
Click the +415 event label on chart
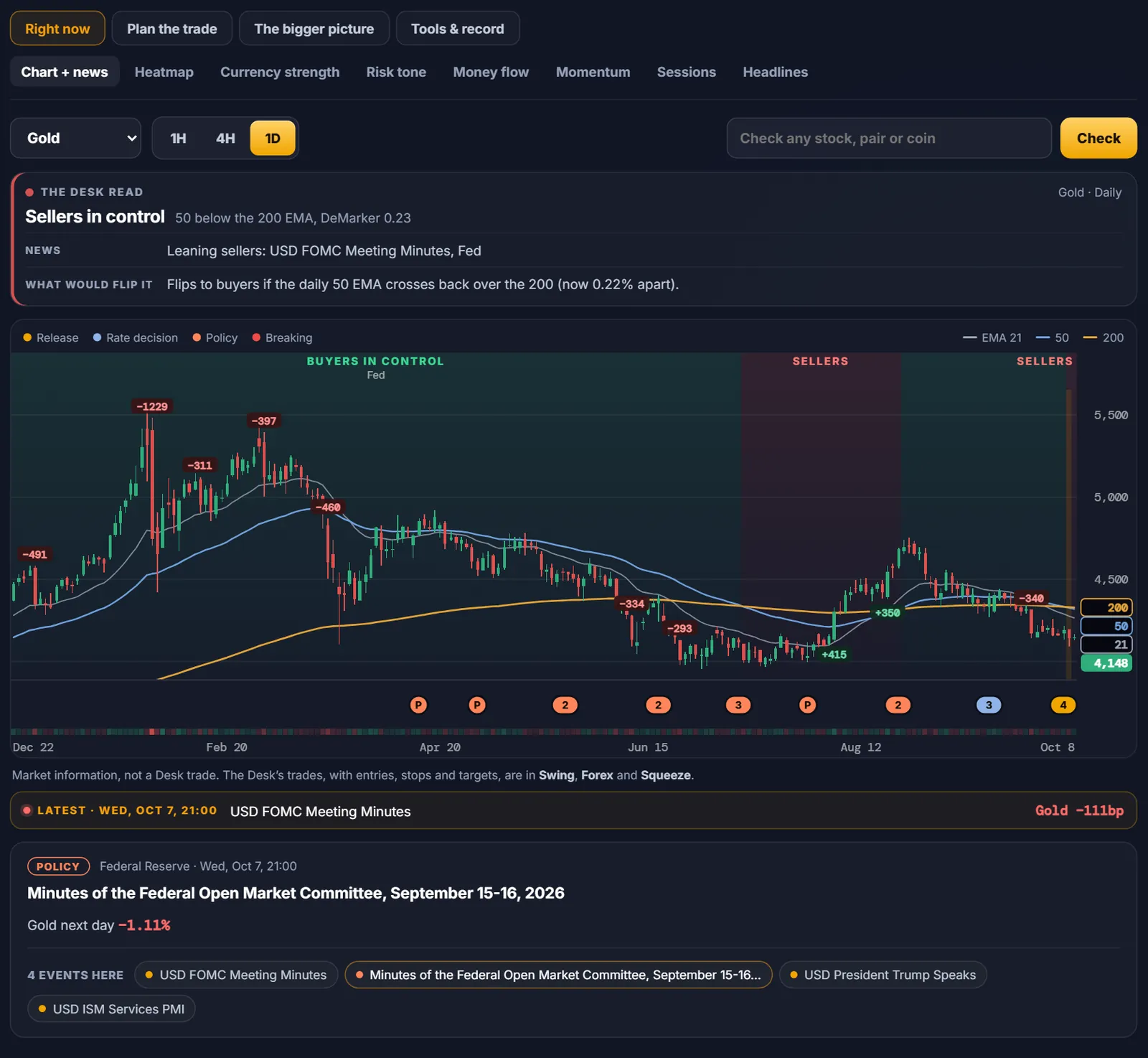(x=834, y=654)
